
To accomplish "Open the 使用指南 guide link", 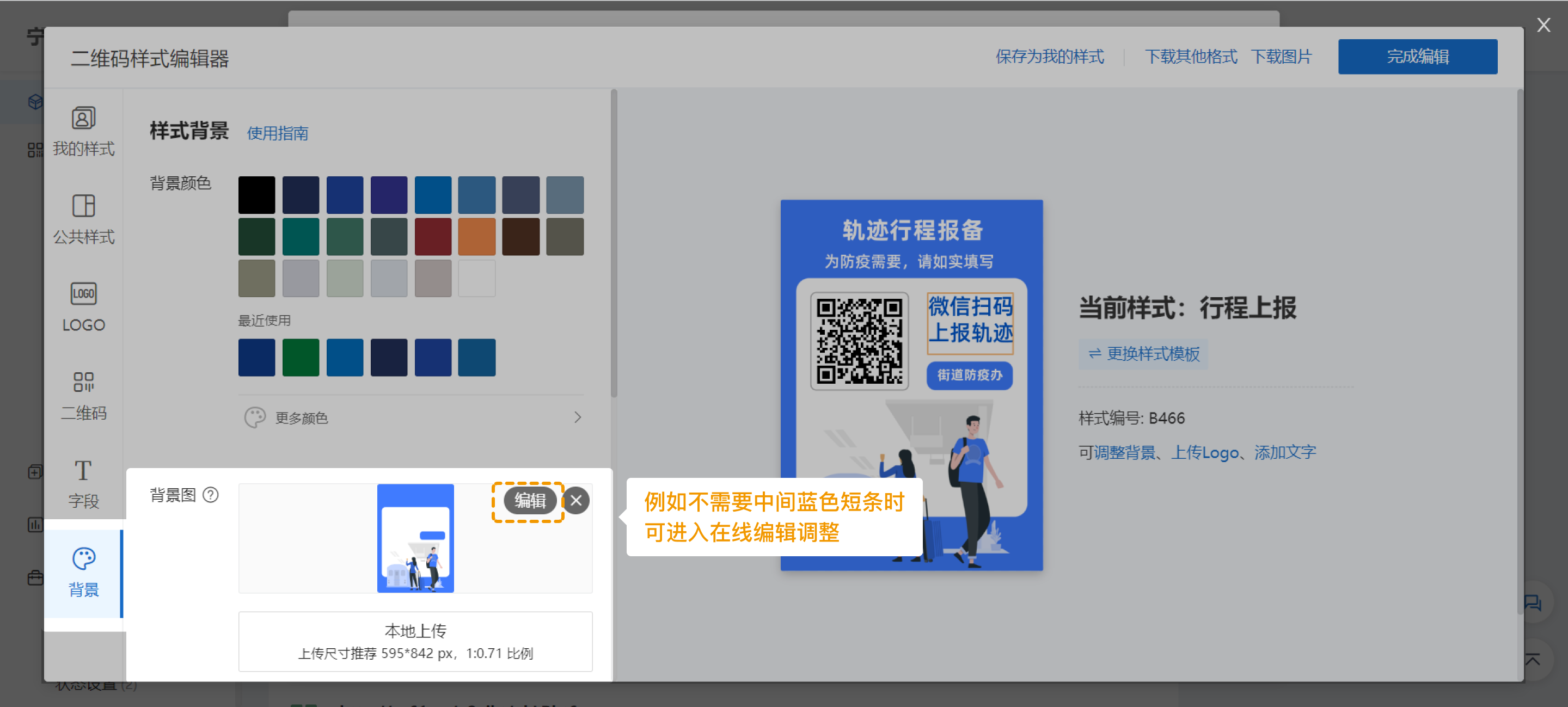I will (x=277, y=133).
